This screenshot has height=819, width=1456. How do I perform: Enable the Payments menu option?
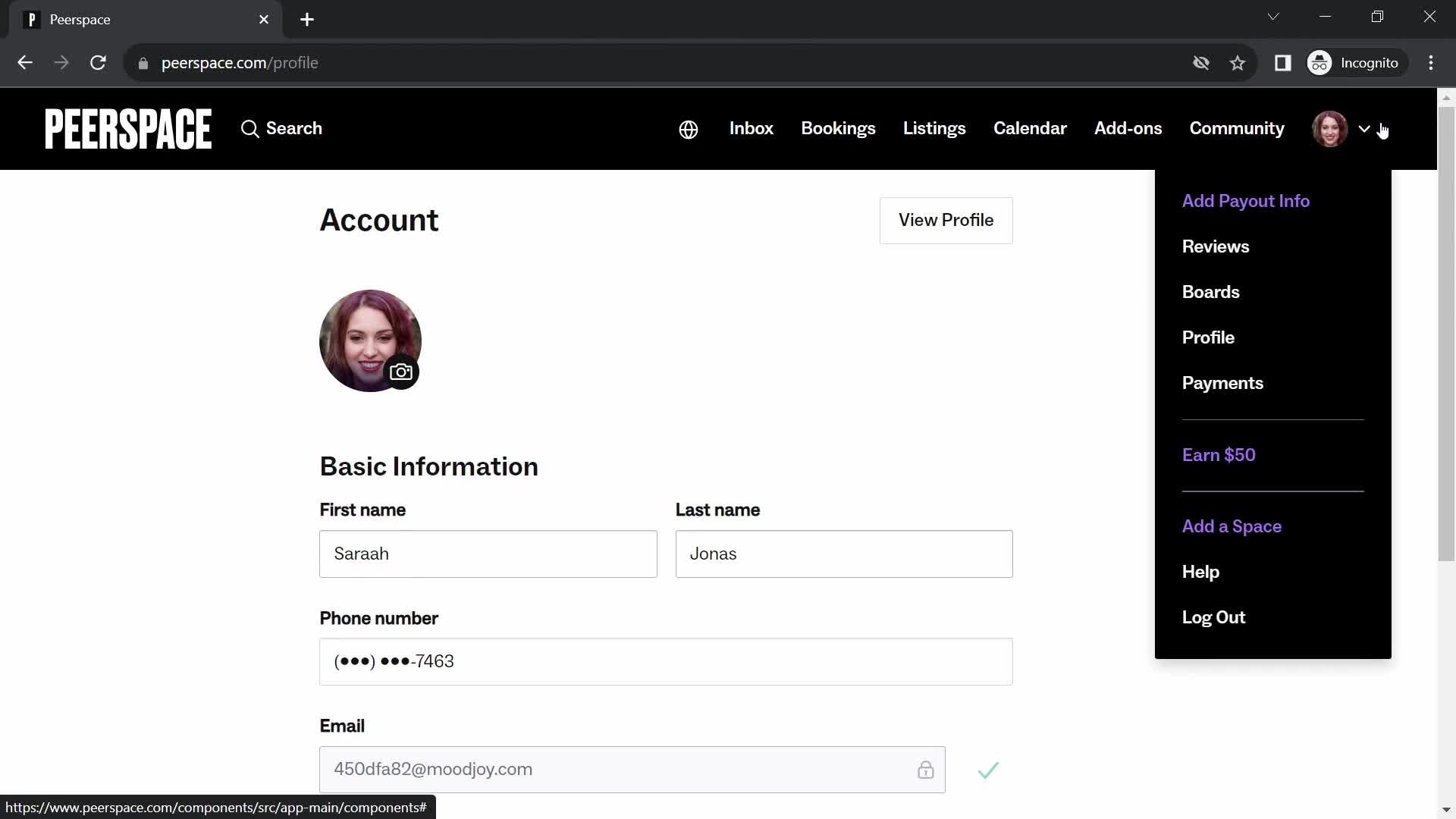click(x=1222, y=382)
